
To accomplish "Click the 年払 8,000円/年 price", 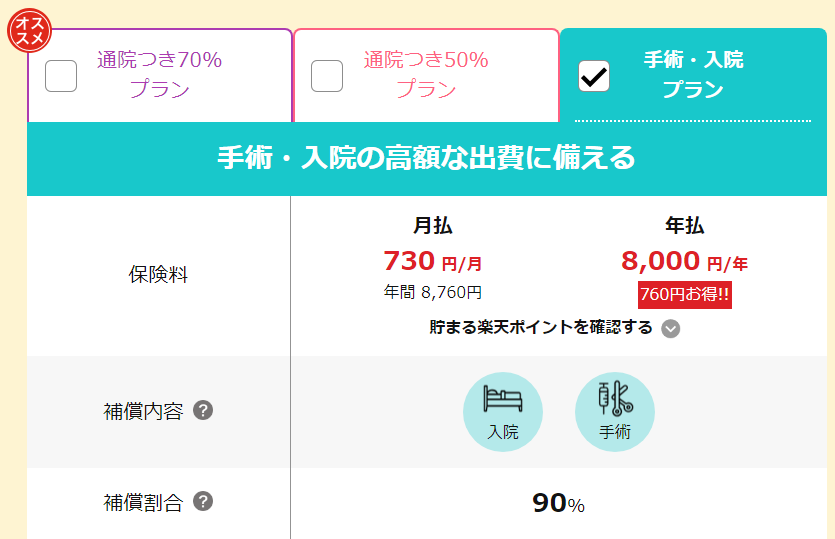I will tap(684, 262).
